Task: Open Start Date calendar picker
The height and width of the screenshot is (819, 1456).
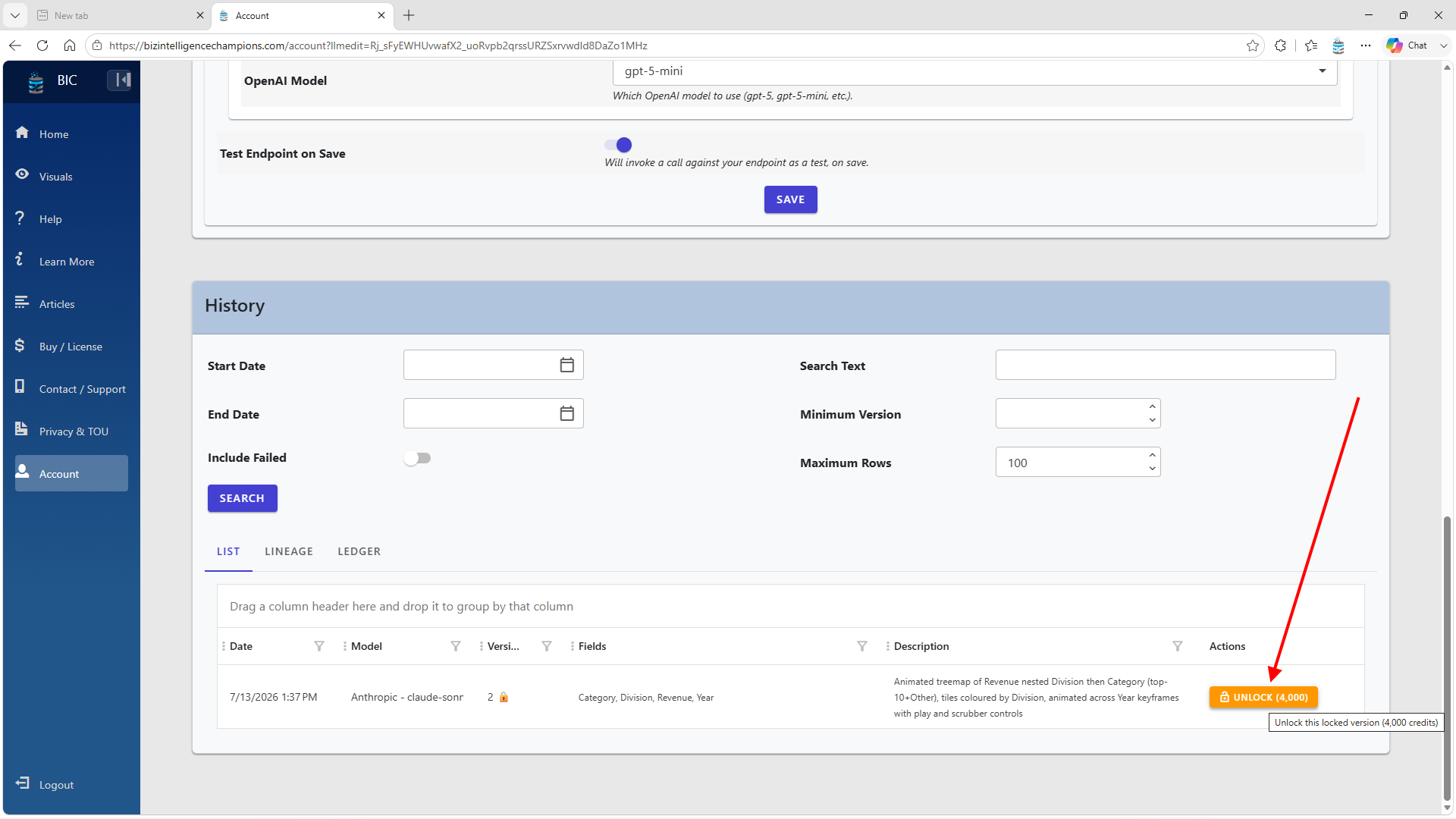Action: click(x=566, y=365)
